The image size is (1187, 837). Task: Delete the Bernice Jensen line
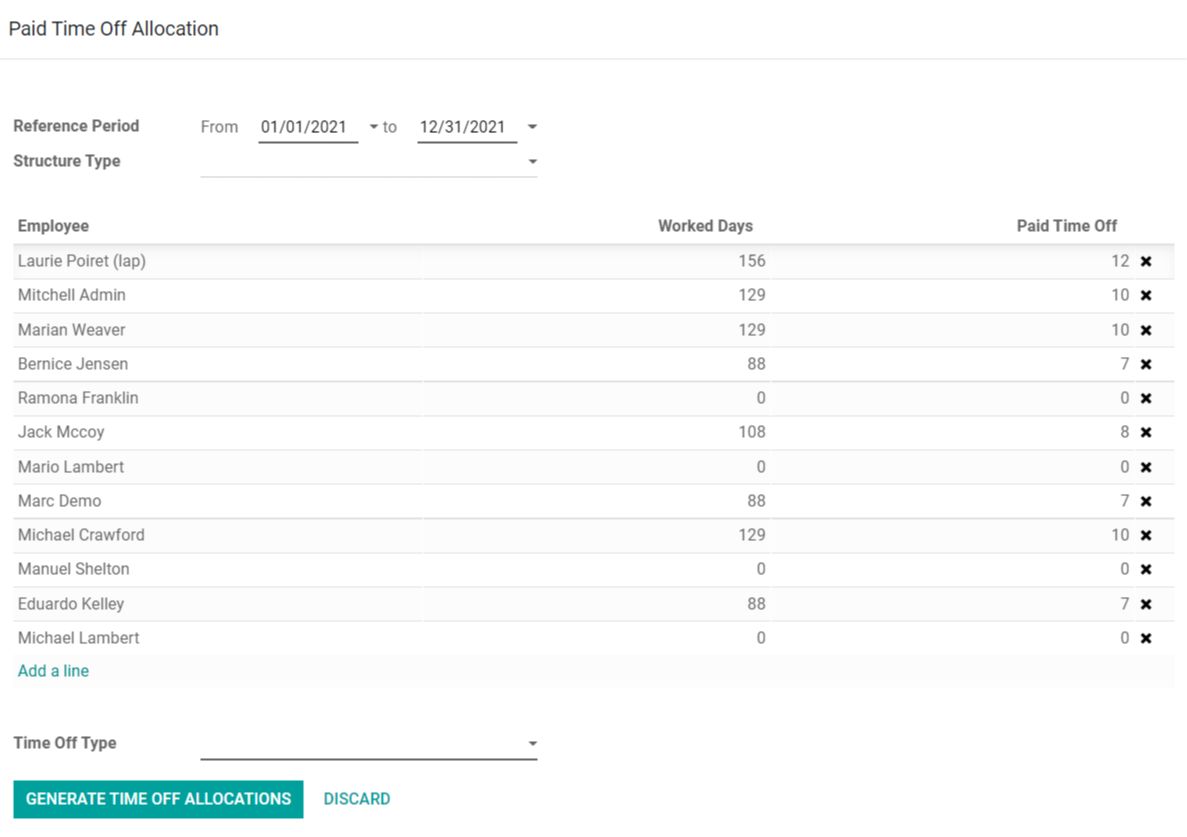pyautogui.click(x=1146, y=364)
